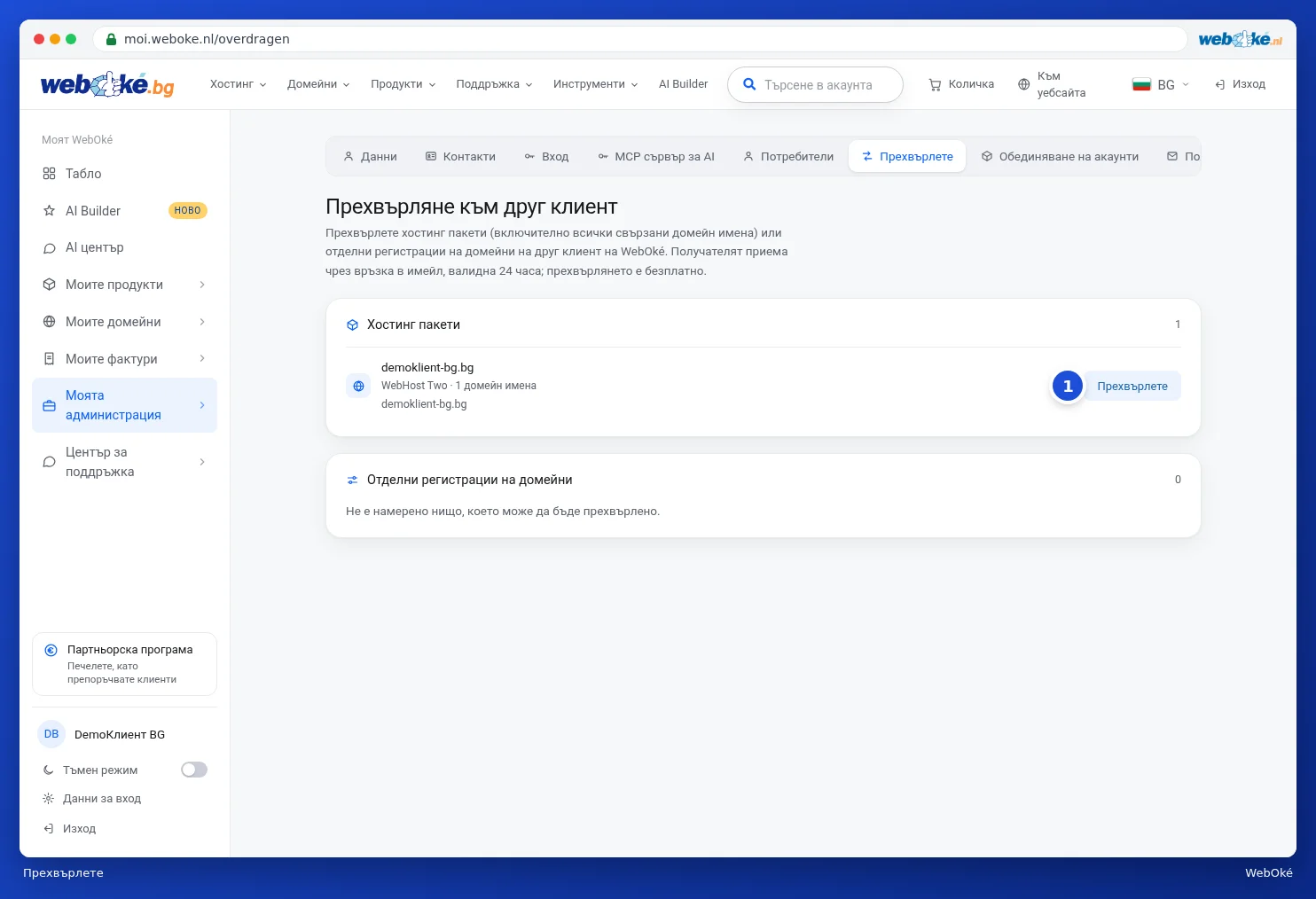Viewport: 1316px width, 899px height.
Task: Click the Моята администрация briefcase icon
Action: pyautogui.click(x=49, y=406)
